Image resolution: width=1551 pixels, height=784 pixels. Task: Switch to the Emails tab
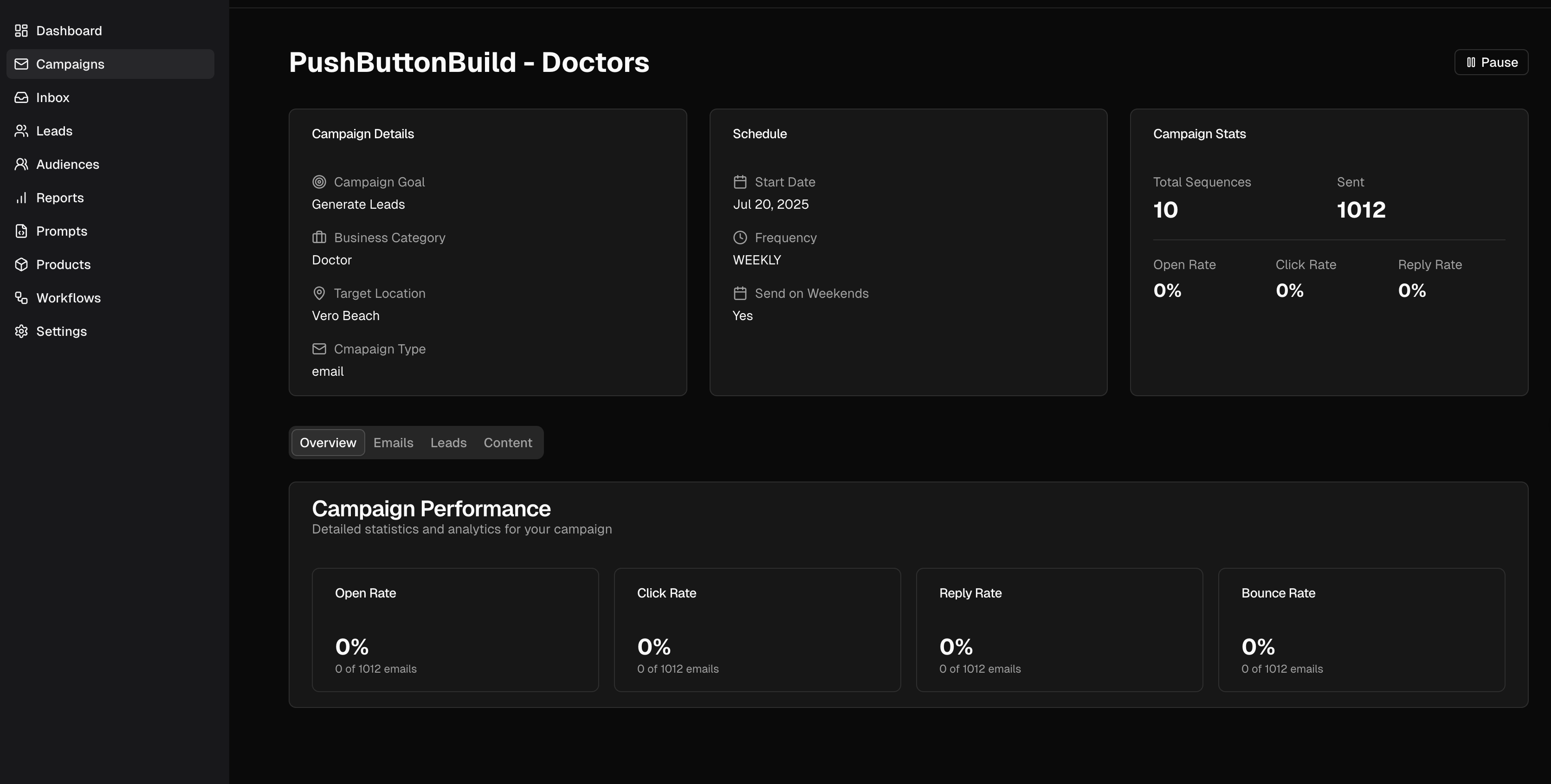point(393,442)
